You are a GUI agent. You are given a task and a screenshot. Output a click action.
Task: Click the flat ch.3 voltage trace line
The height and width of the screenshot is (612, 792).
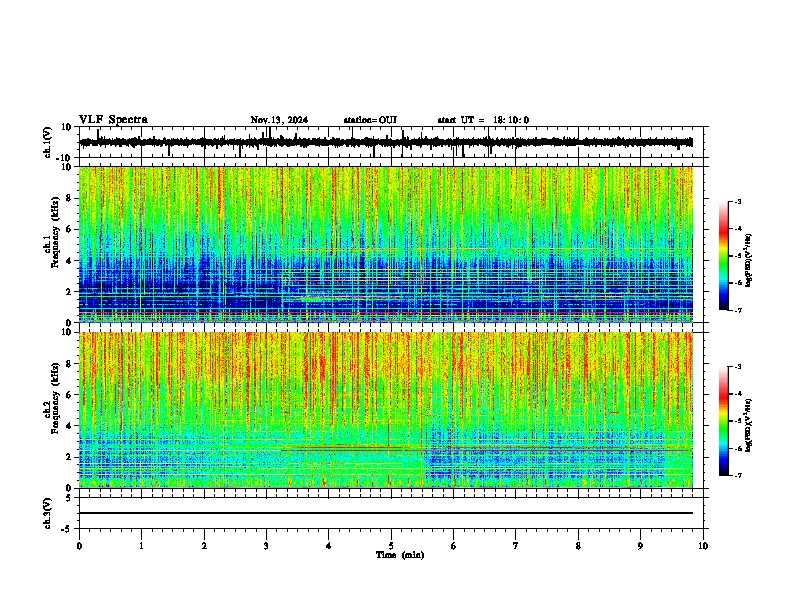(386, 513)
